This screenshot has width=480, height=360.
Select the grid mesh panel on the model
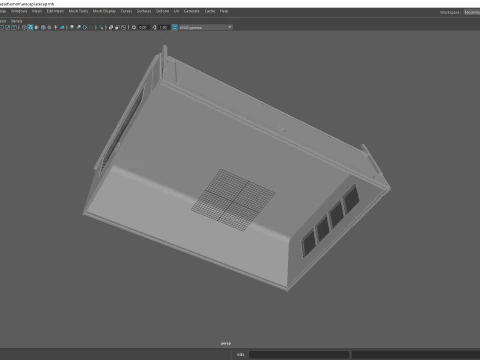coord(233,200)
